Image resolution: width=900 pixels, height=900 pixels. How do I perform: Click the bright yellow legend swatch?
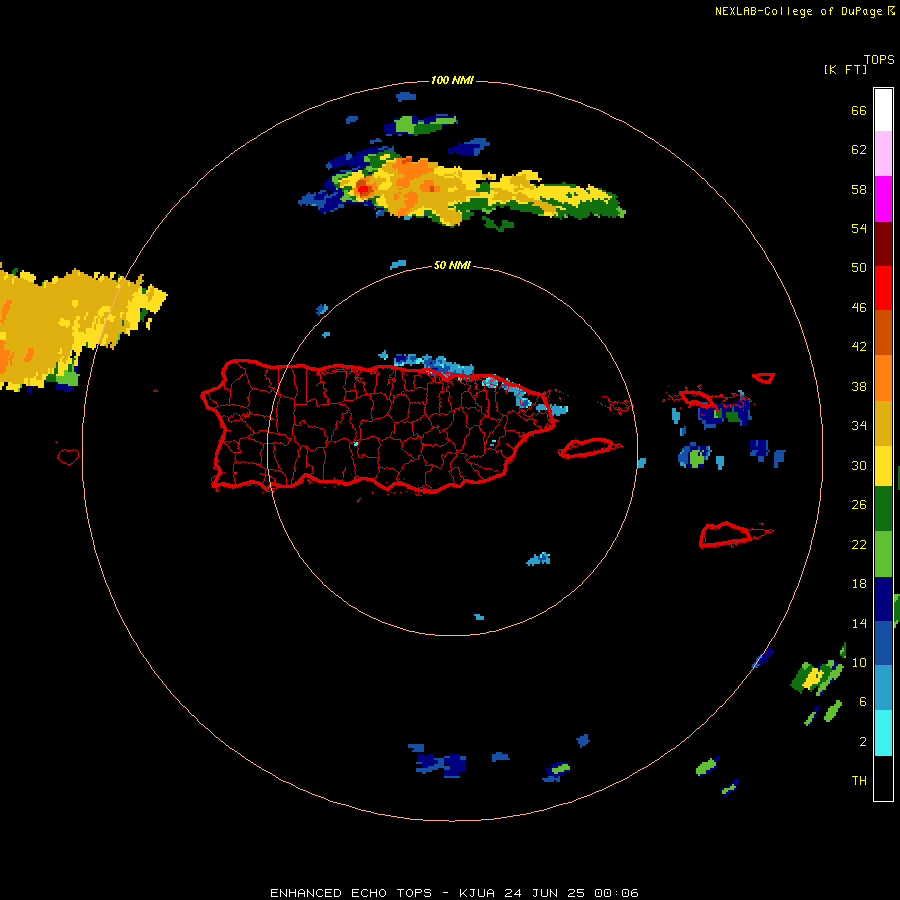[x=883, y=466]
